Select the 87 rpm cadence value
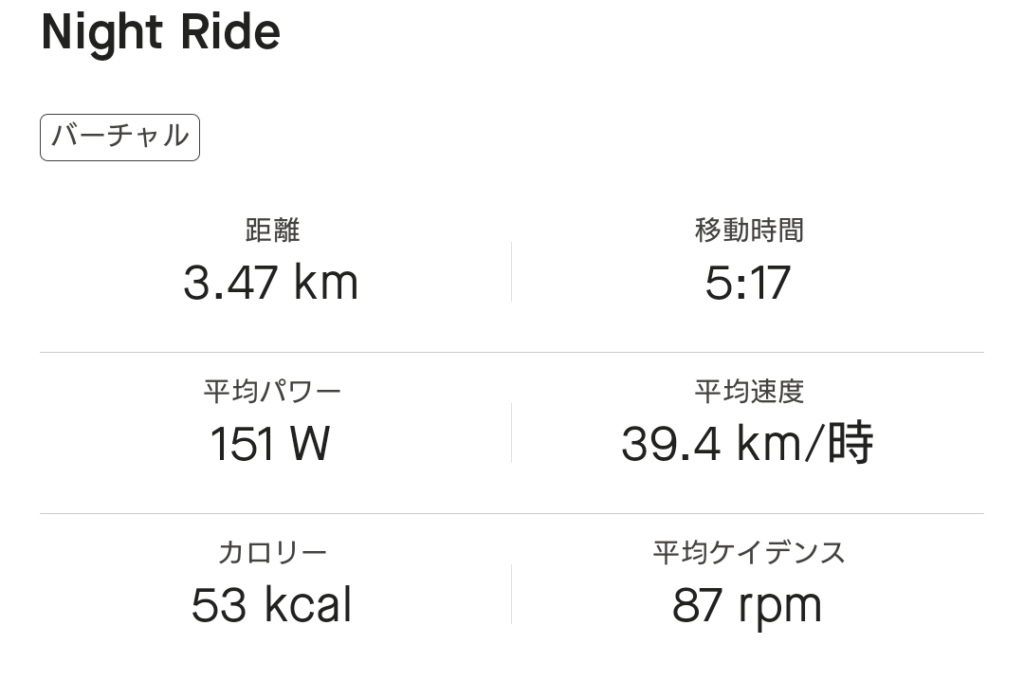The width and height of the screenshot is (1024, 681). tap(747, 605)
